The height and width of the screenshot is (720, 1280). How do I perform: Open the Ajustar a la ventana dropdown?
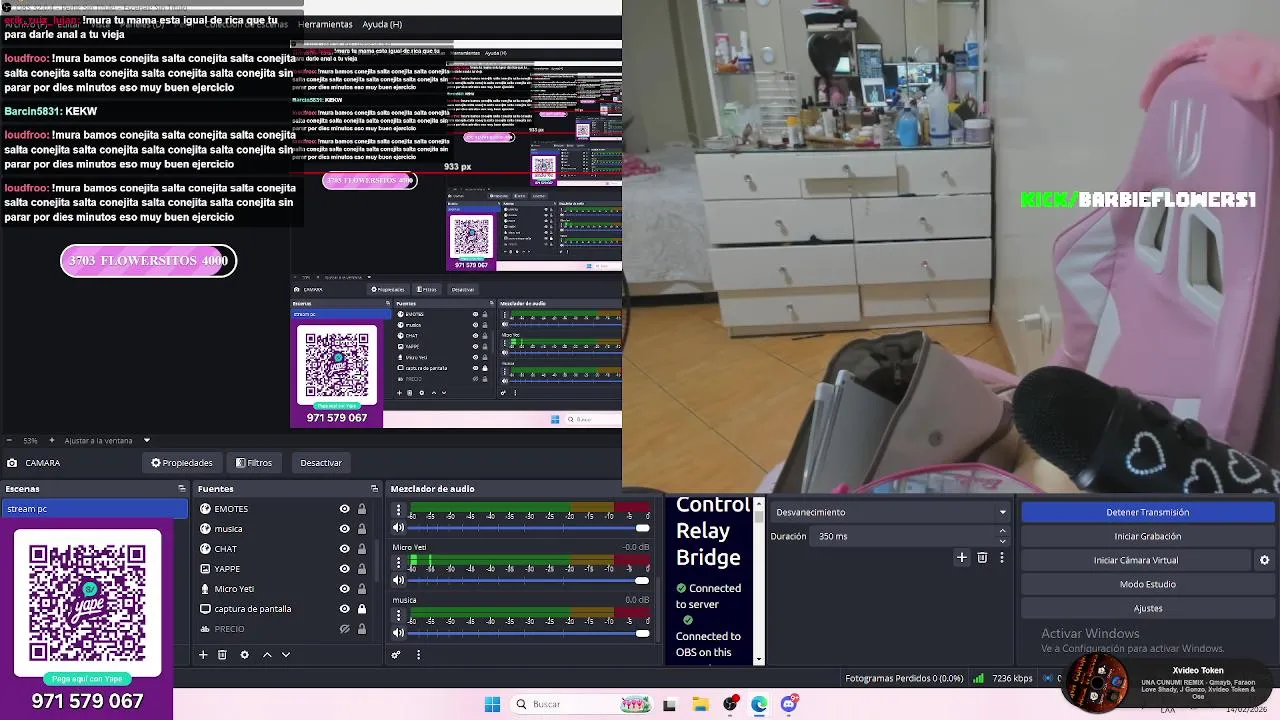click(146, 440)
